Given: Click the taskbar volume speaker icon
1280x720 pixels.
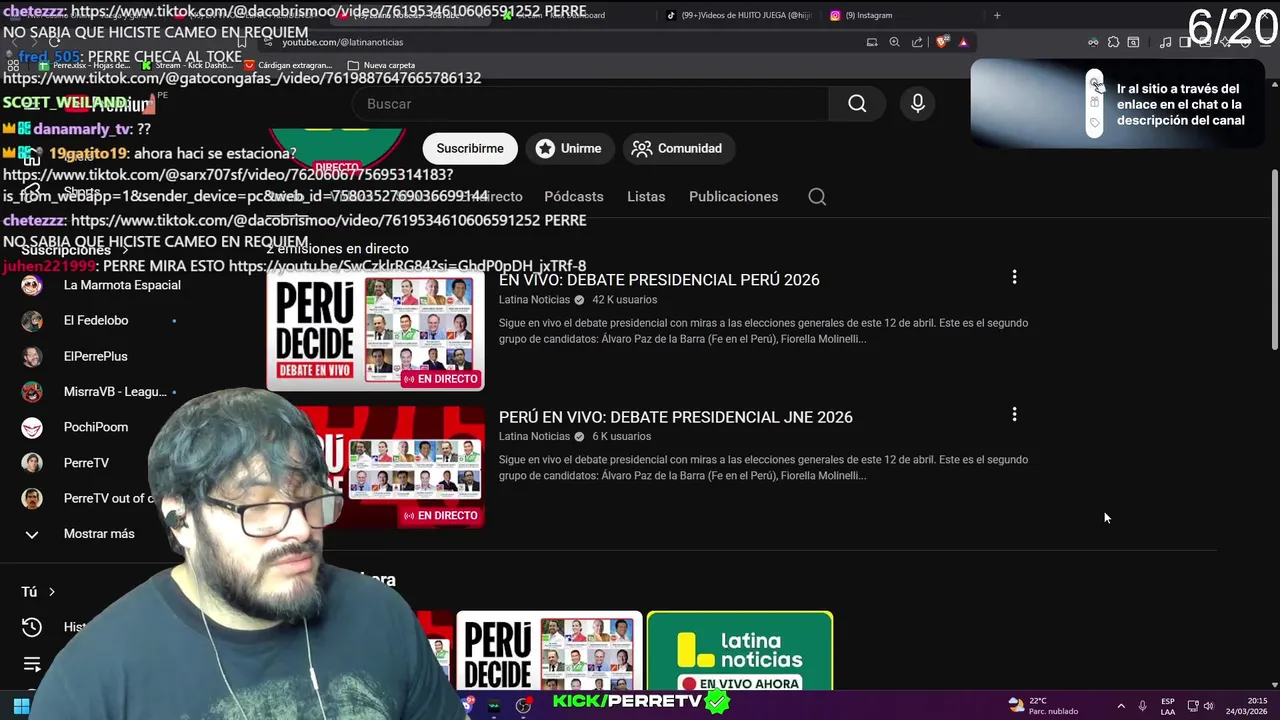Looking at the screenshot, I should point(1208,706).
